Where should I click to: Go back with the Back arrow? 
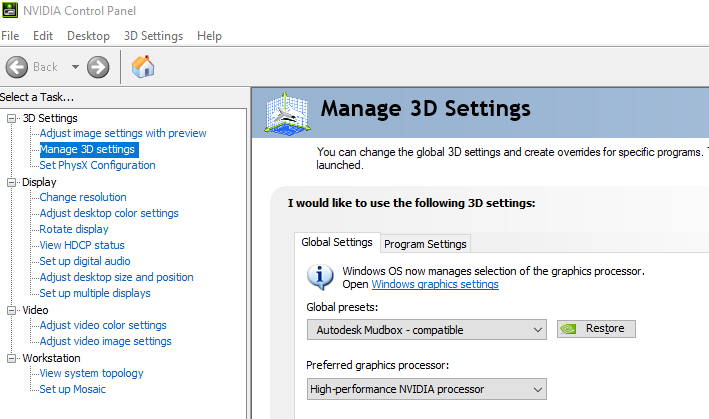pyautogui.click(x=17, y=67)
